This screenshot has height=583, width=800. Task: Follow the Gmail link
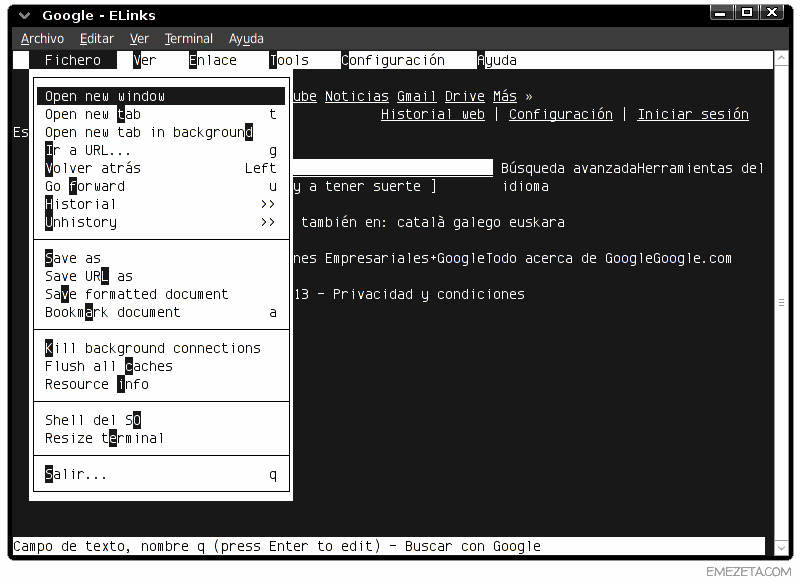(x=416, y=96)
